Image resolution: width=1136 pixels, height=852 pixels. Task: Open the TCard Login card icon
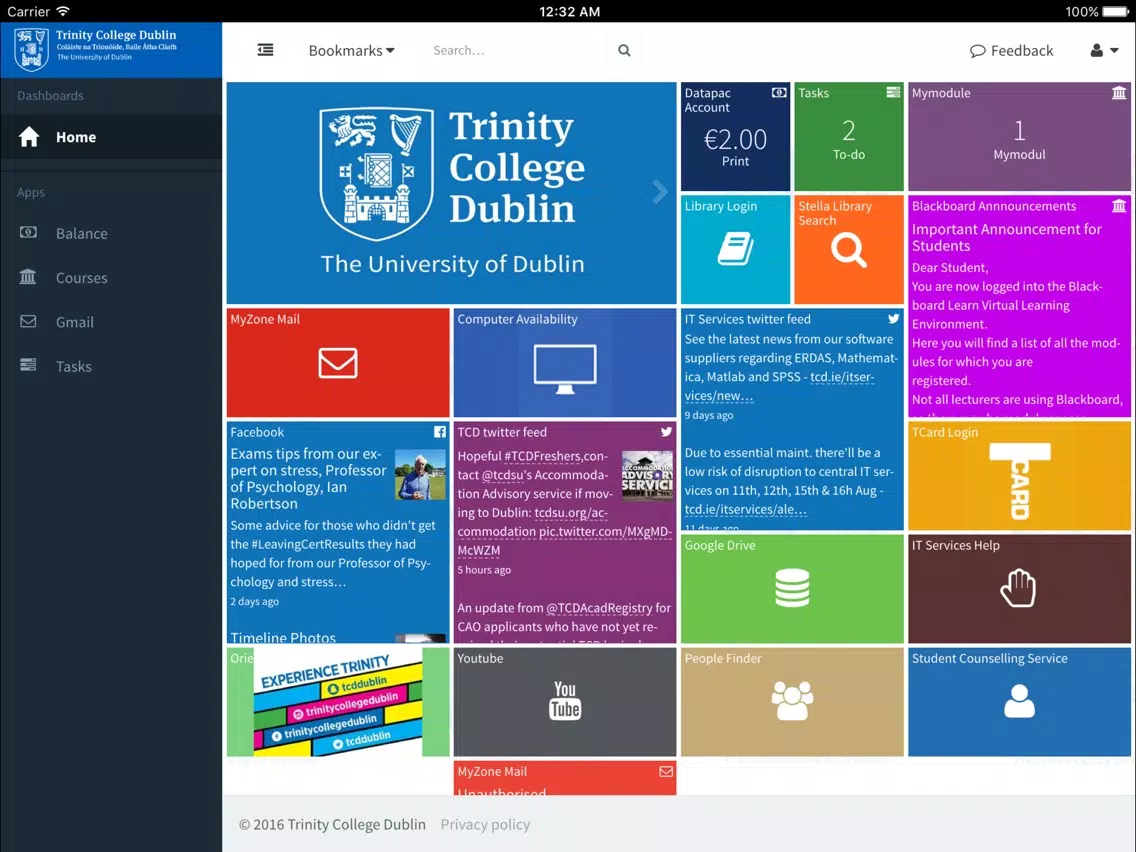click(1019, 481)
